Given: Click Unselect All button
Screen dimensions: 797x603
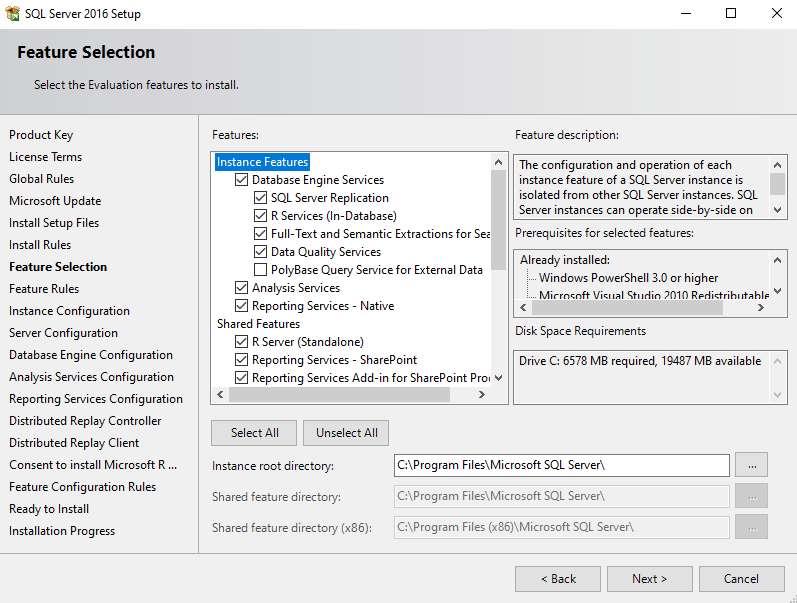Looking at the screenshot, I should point(347,433).
